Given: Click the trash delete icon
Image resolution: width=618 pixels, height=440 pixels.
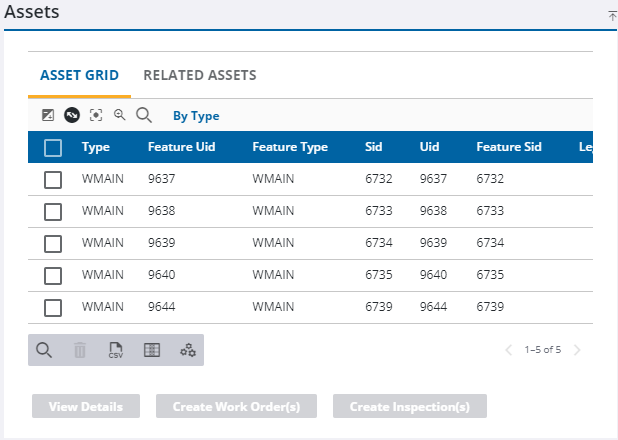Looking at the screenshot, I should point(80,350).
